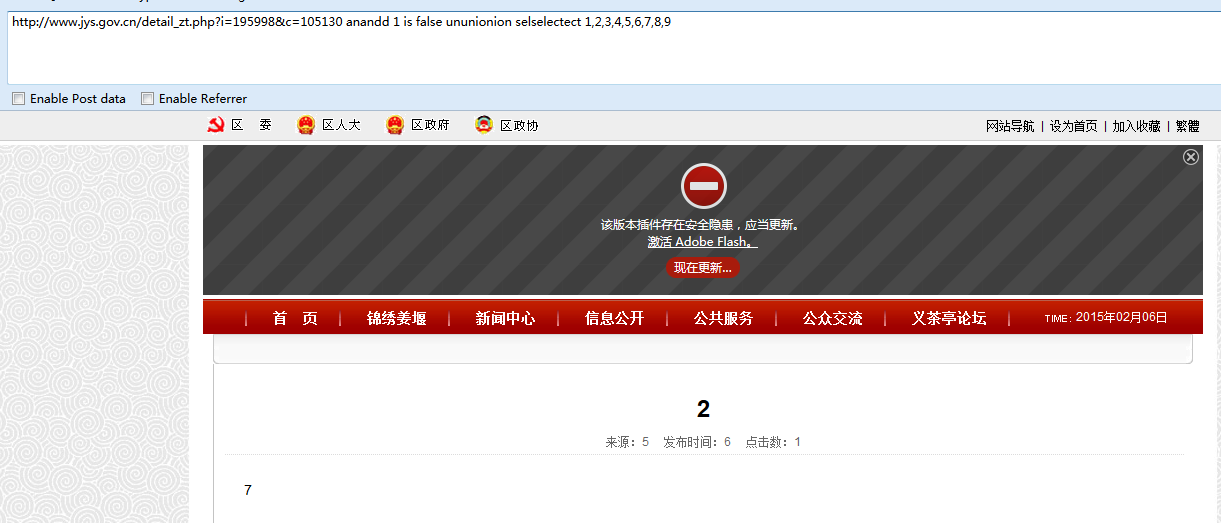Viewport: 1221px width, 523px height.
Task: Open the 公众交流 menu item
Action: click(x=832, y=318)
